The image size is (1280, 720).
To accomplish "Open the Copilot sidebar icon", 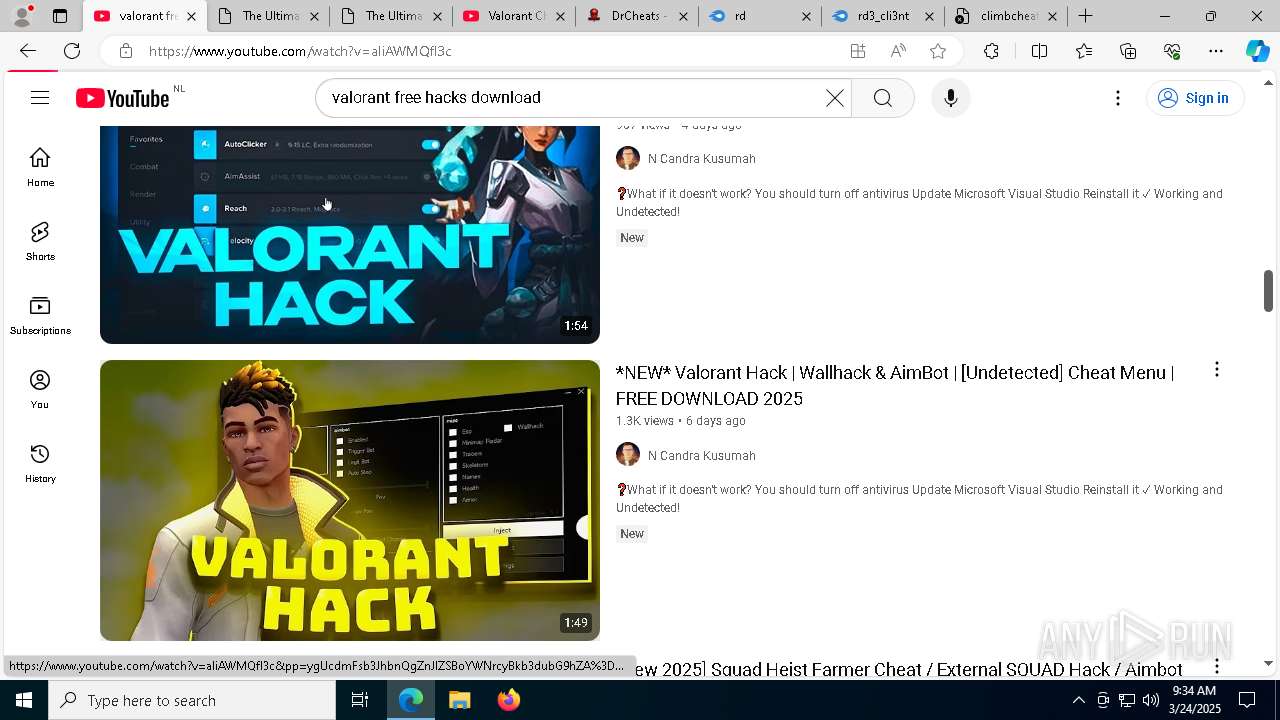I will (1257, 51).
